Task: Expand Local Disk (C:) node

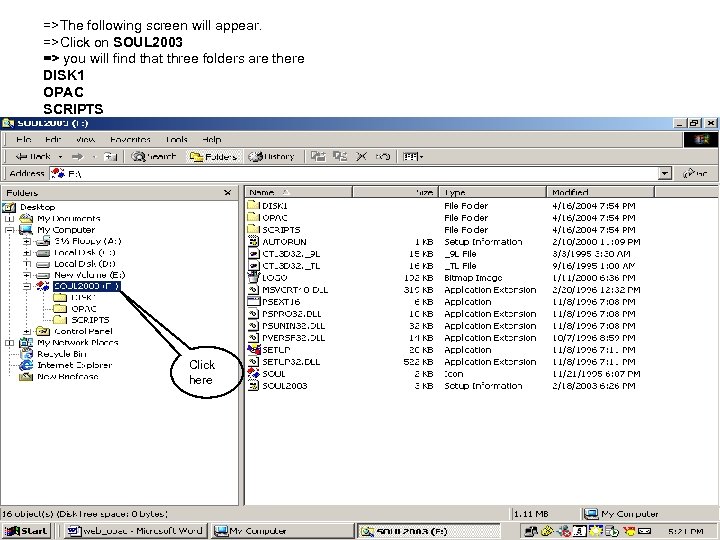Action: point(27,253)
